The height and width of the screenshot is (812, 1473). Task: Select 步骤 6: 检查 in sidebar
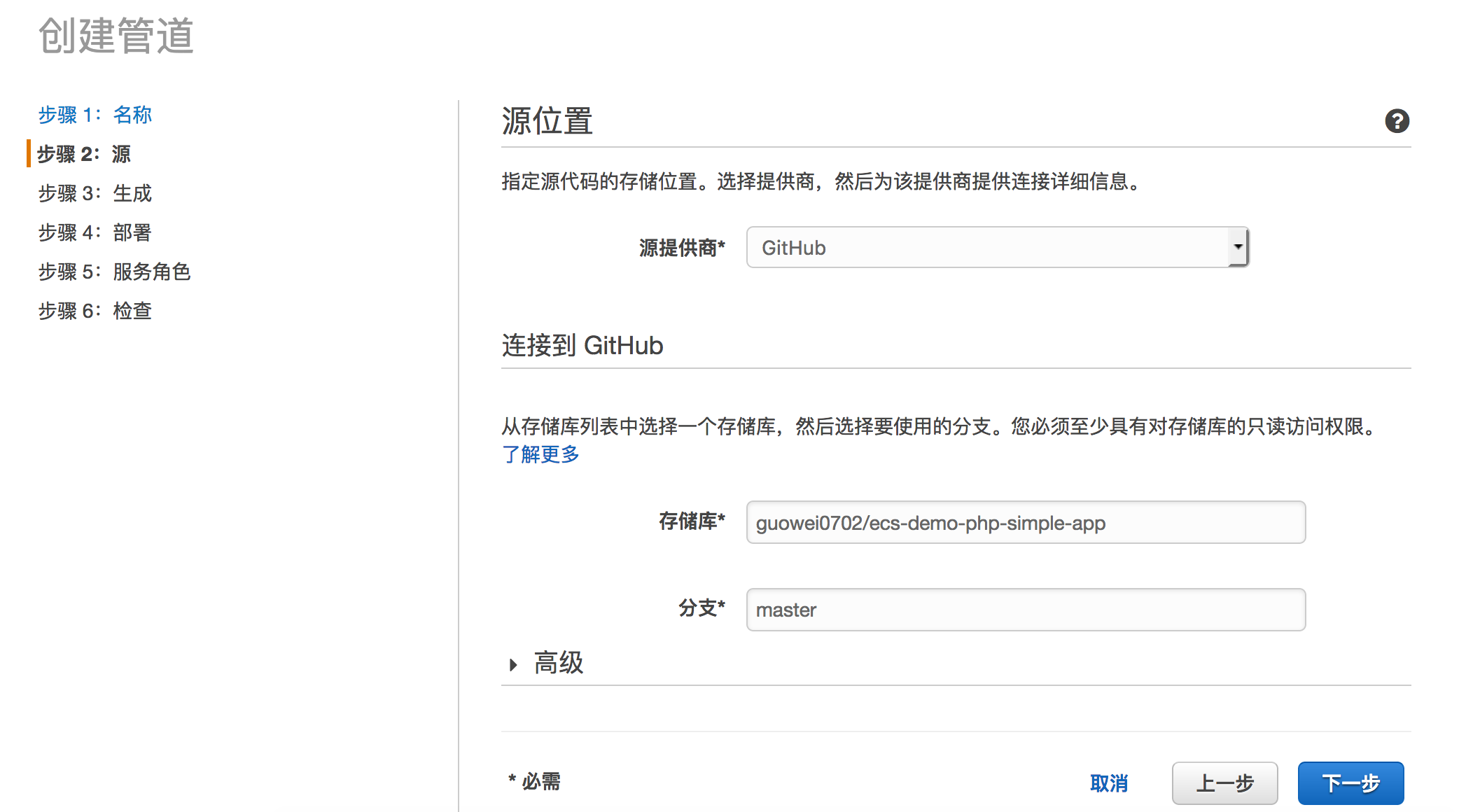tap(95, 311)
